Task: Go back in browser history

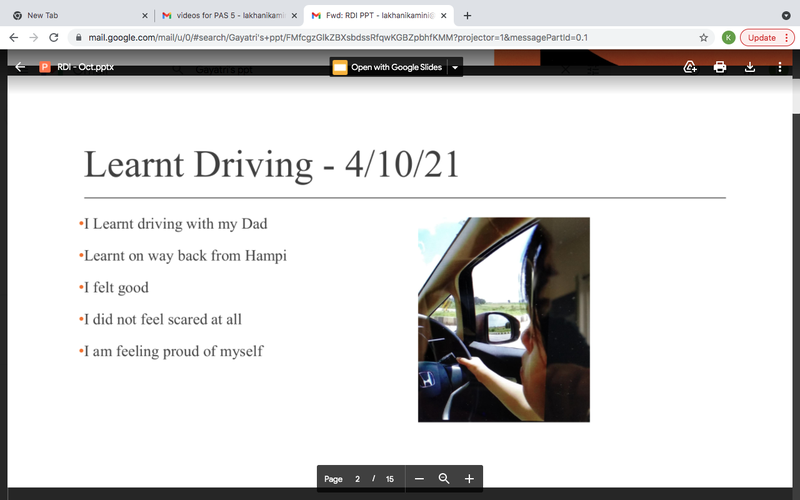Action: [14, 37]
